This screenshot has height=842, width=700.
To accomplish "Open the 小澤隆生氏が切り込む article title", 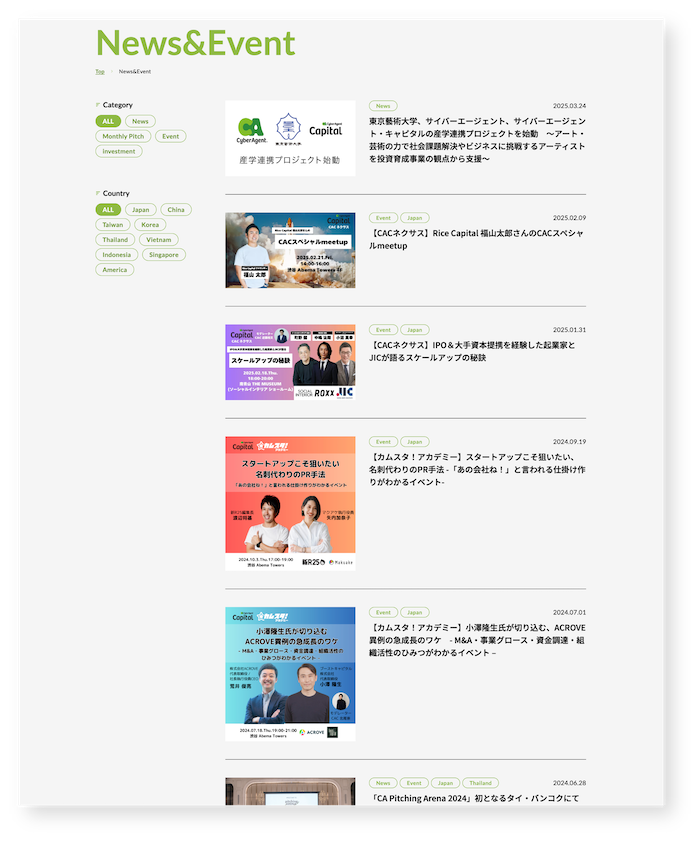I will point(477,640).
